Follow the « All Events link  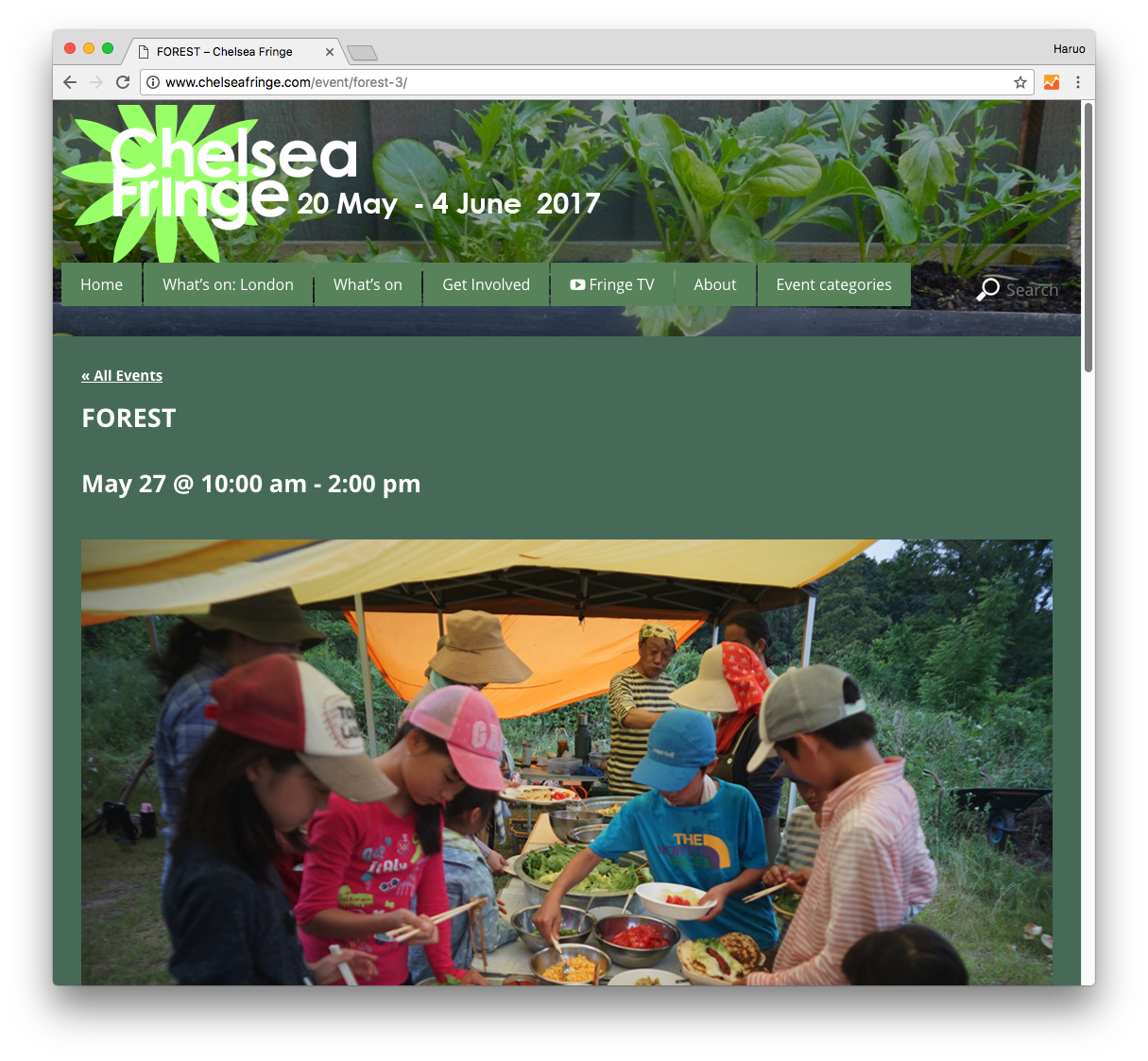122,376
